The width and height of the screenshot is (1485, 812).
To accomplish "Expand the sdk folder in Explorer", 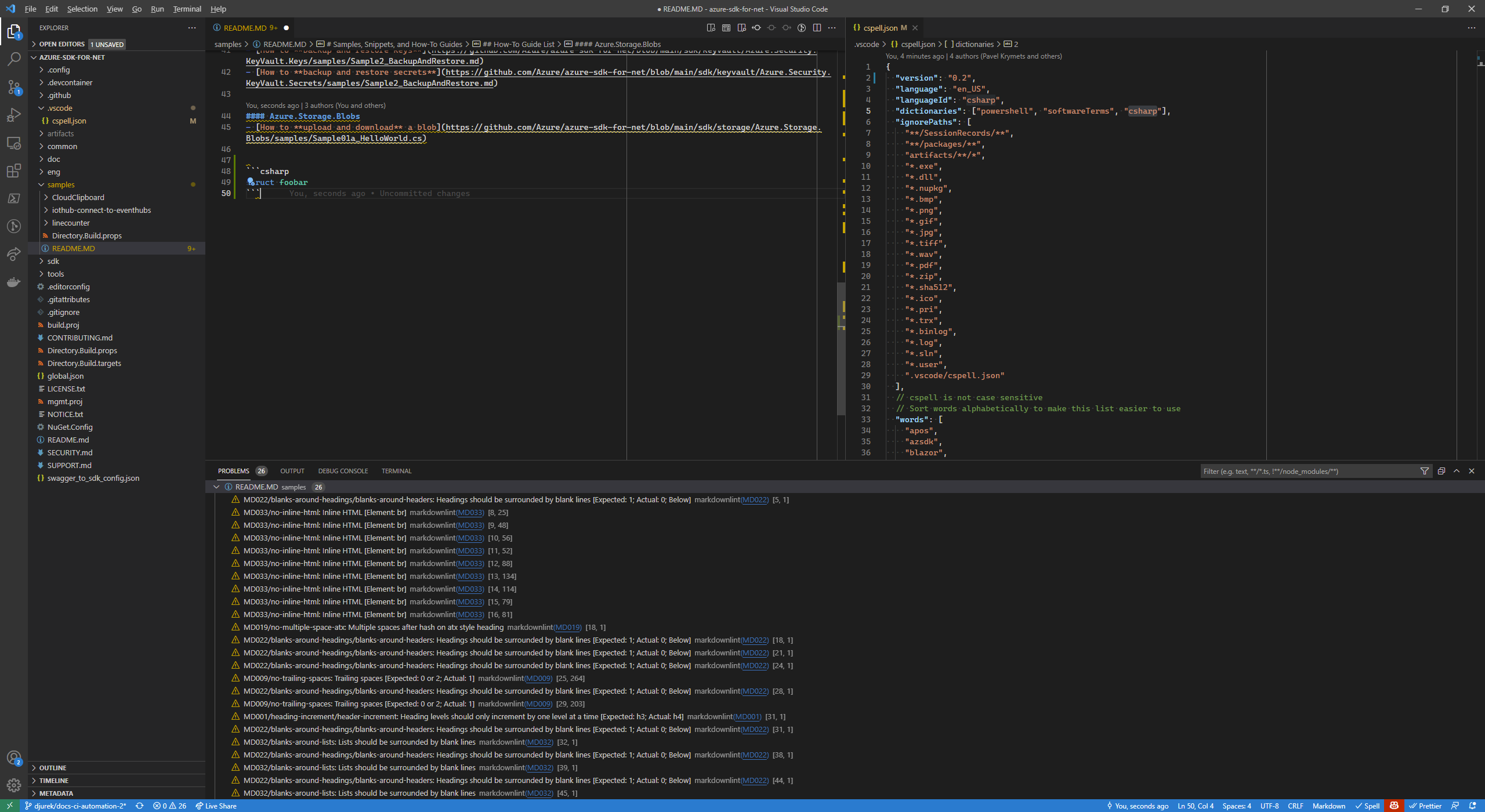I will 53,261.
